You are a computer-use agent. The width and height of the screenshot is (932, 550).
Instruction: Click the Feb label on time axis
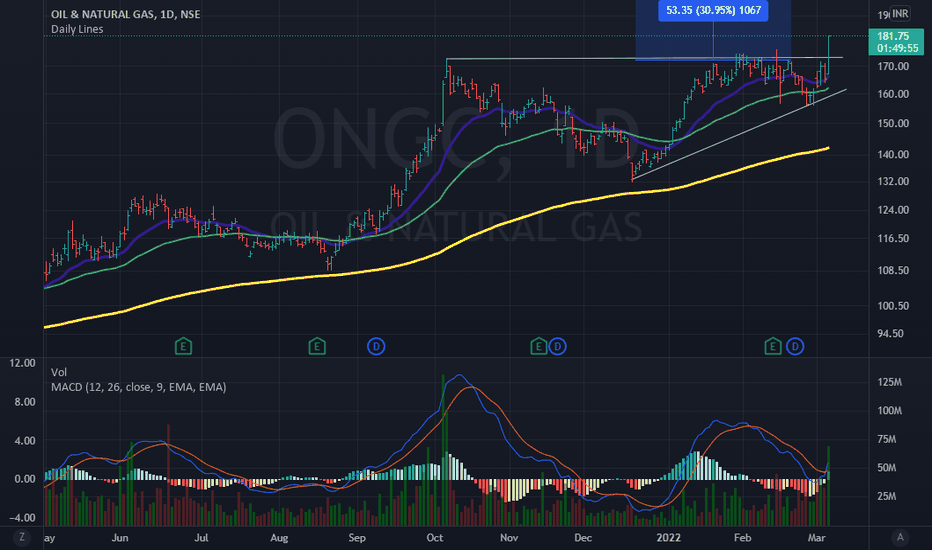point(742,538)
